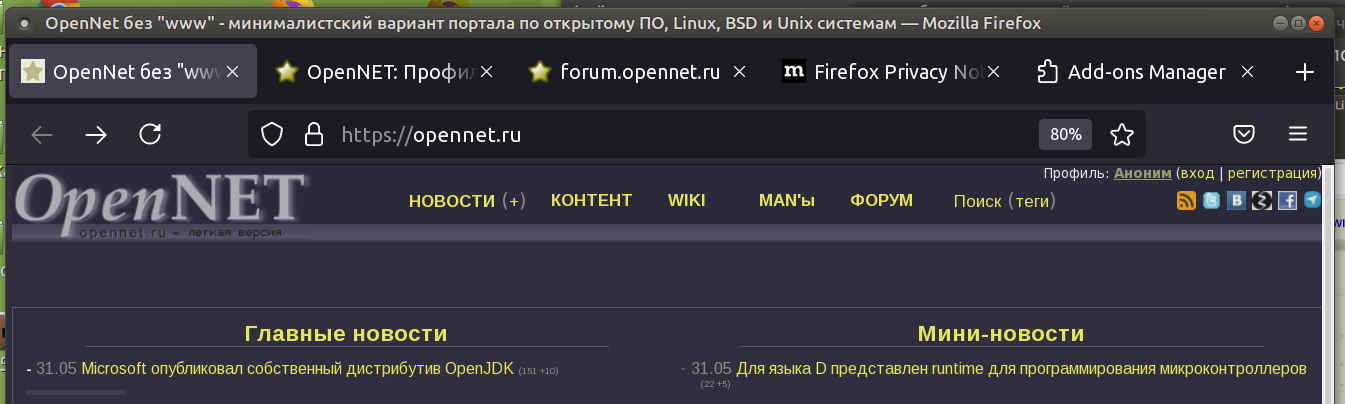Open comments count (151 +10)
The height and width of the screenshot is (404, 1345).
coord(539,371)
